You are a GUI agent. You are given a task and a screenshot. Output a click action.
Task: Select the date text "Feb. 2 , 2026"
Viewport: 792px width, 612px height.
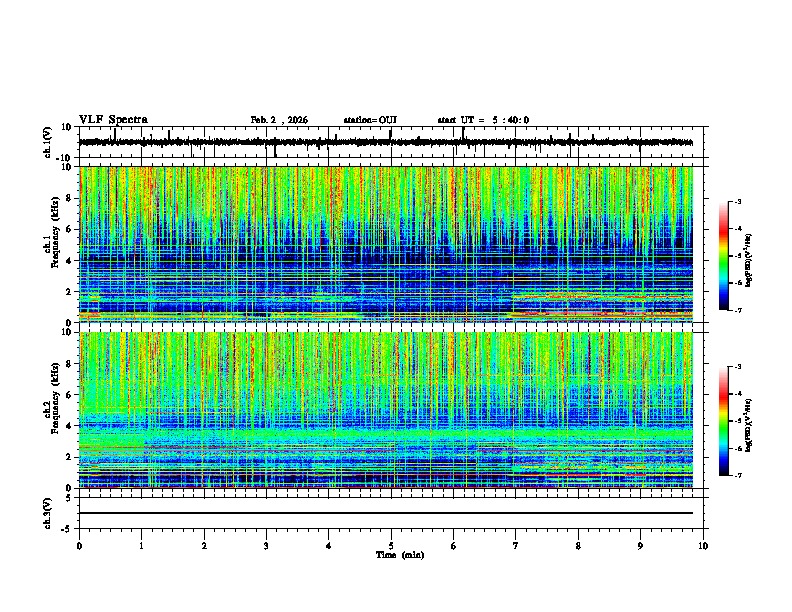tap(279, 120)
